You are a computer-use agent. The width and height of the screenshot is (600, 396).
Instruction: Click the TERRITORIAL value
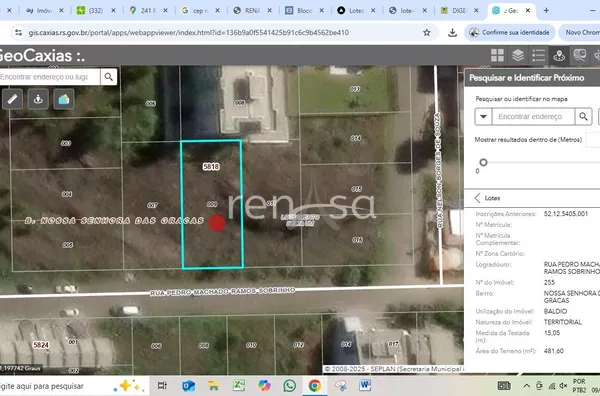[x=562, y=322]
